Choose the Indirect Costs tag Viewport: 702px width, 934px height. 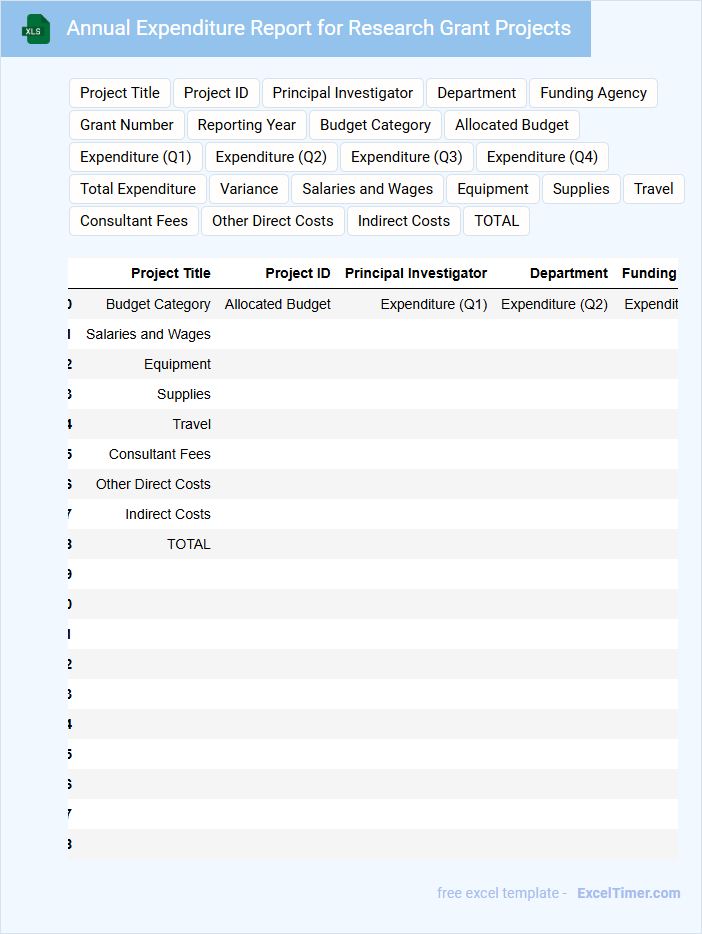point(404,222)
